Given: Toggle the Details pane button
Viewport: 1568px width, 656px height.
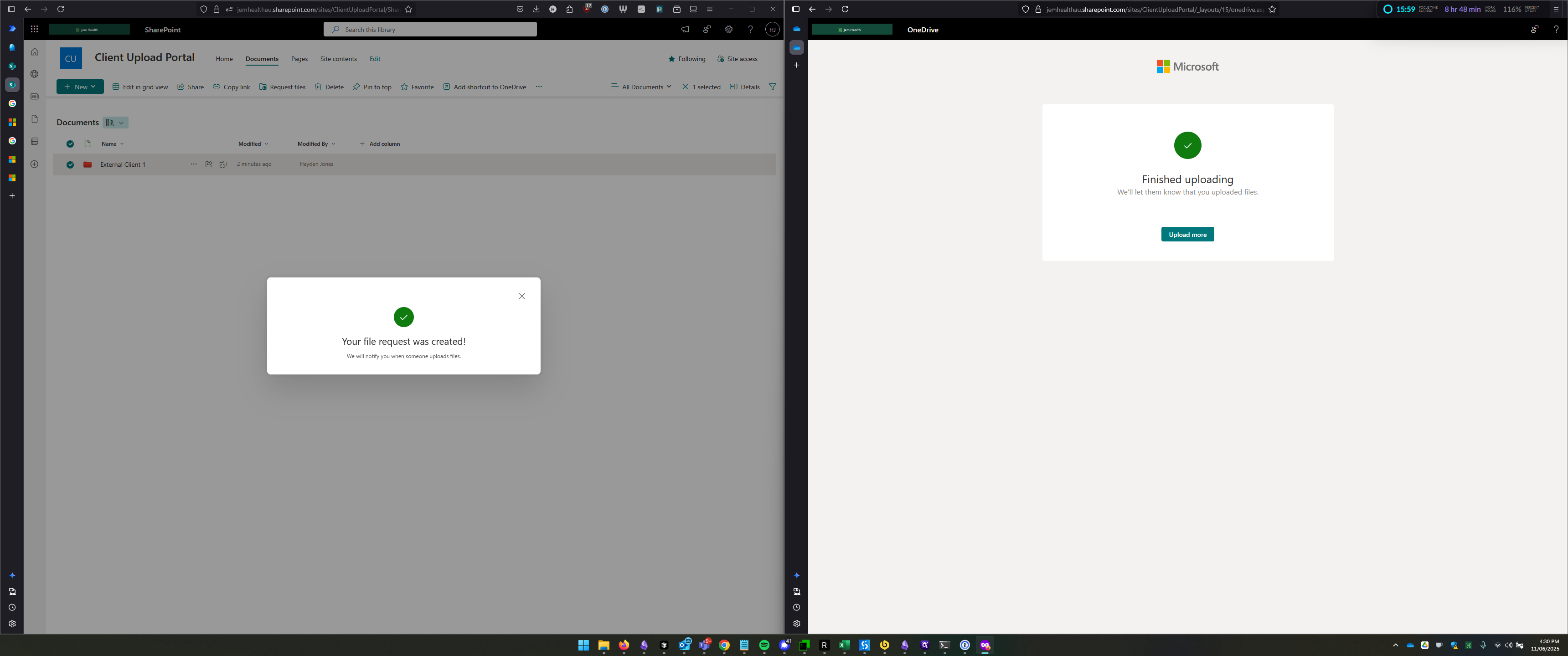Looking at the screenshot, I should coord(744,87).
